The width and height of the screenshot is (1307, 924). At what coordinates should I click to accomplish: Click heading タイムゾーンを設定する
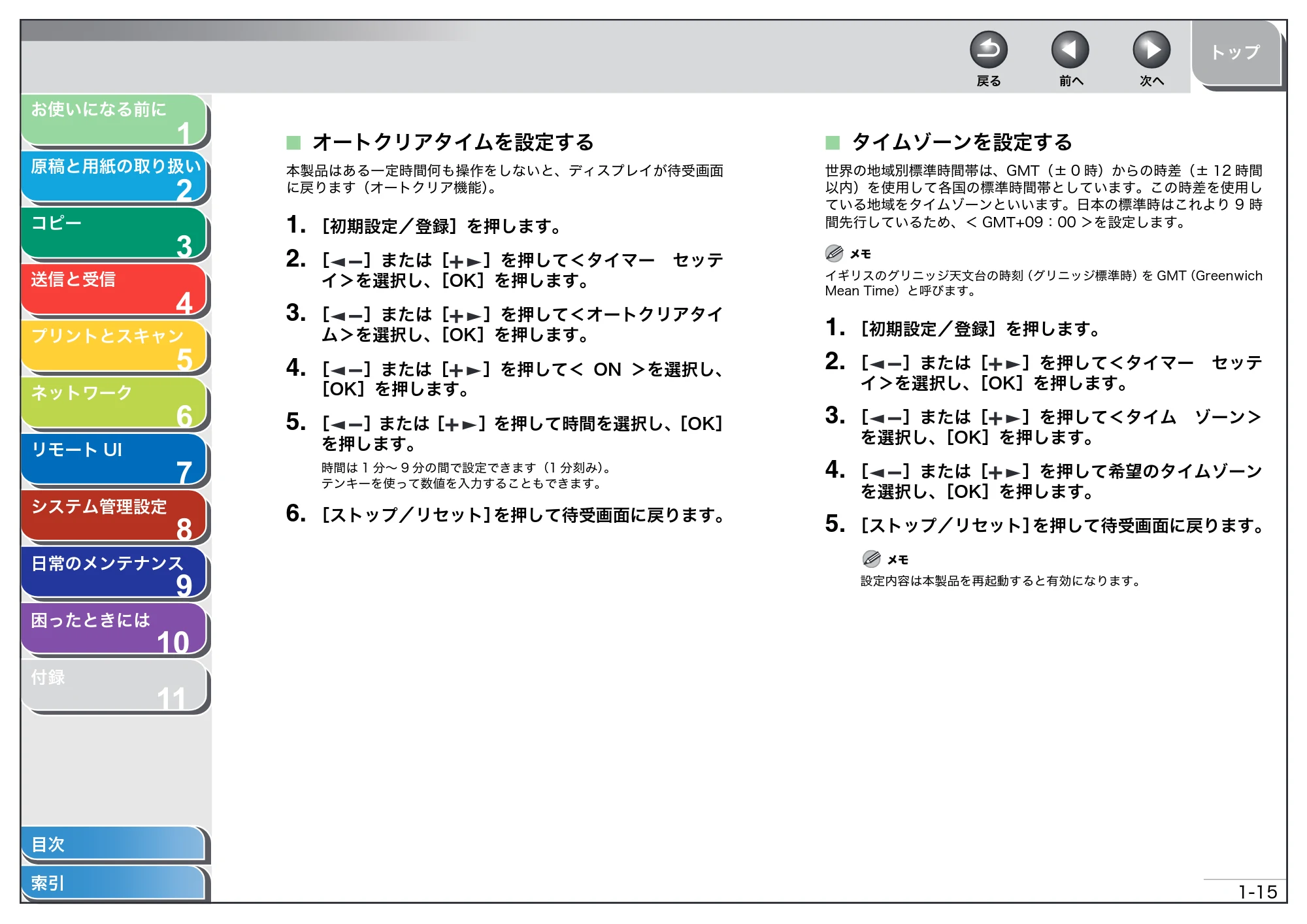(x=962, y=142)
